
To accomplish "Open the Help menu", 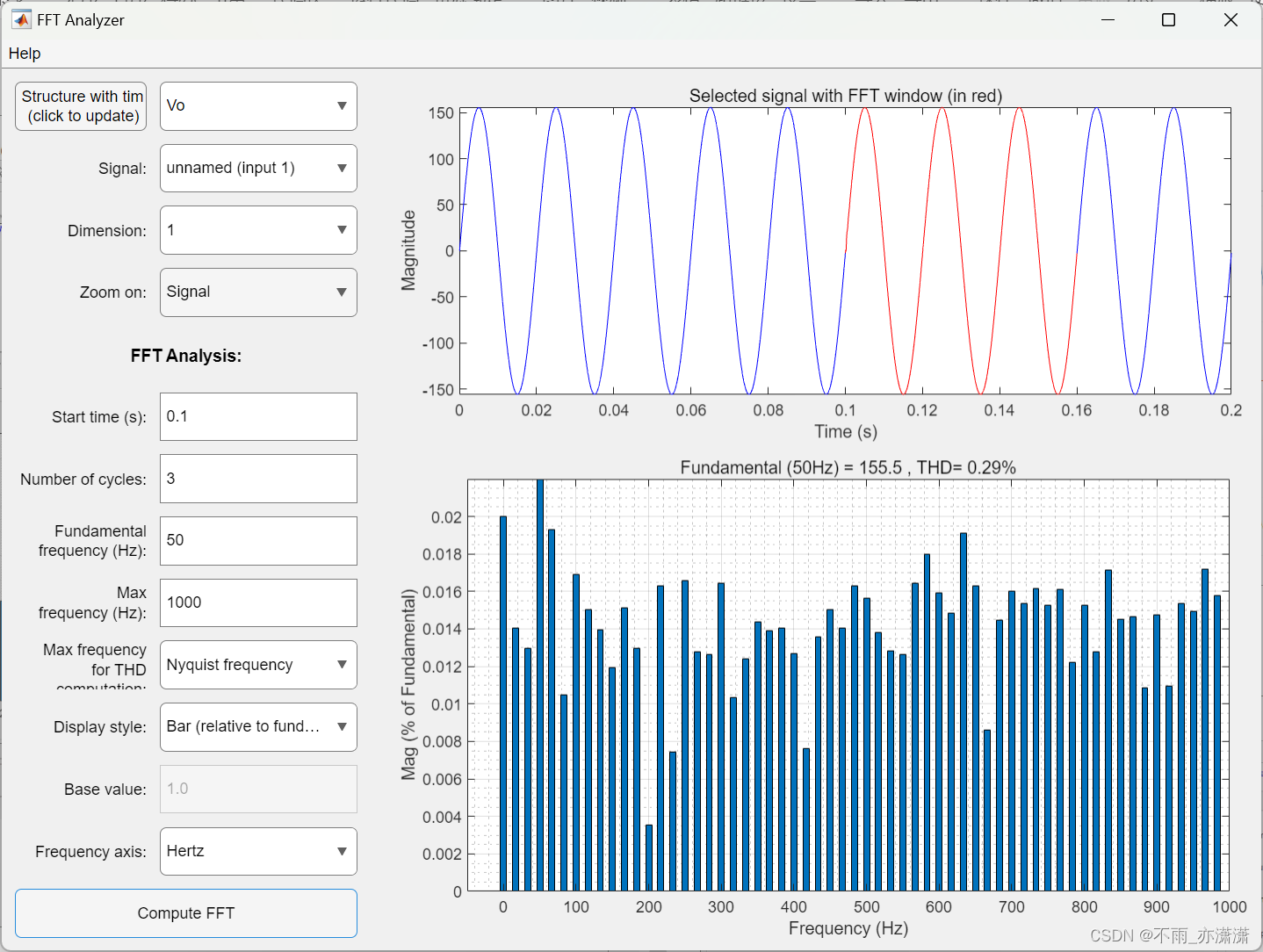I will click(x=25, y=54).
